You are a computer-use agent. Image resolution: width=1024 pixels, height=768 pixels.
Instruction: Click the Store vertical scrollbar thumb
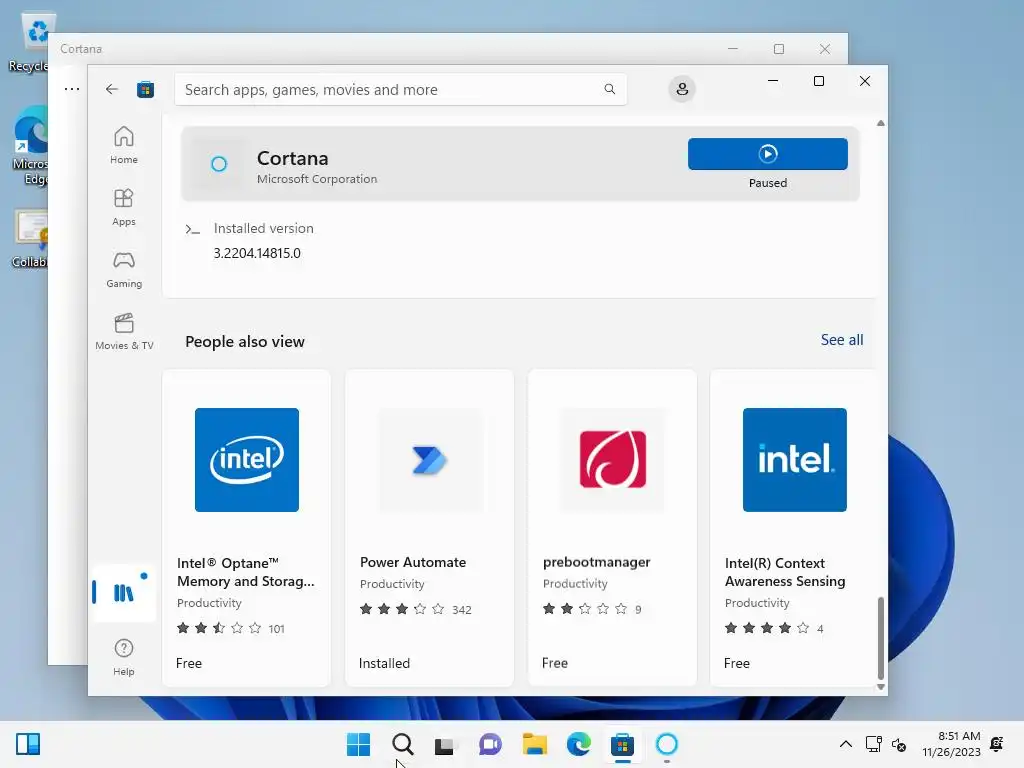click(880, 638)
